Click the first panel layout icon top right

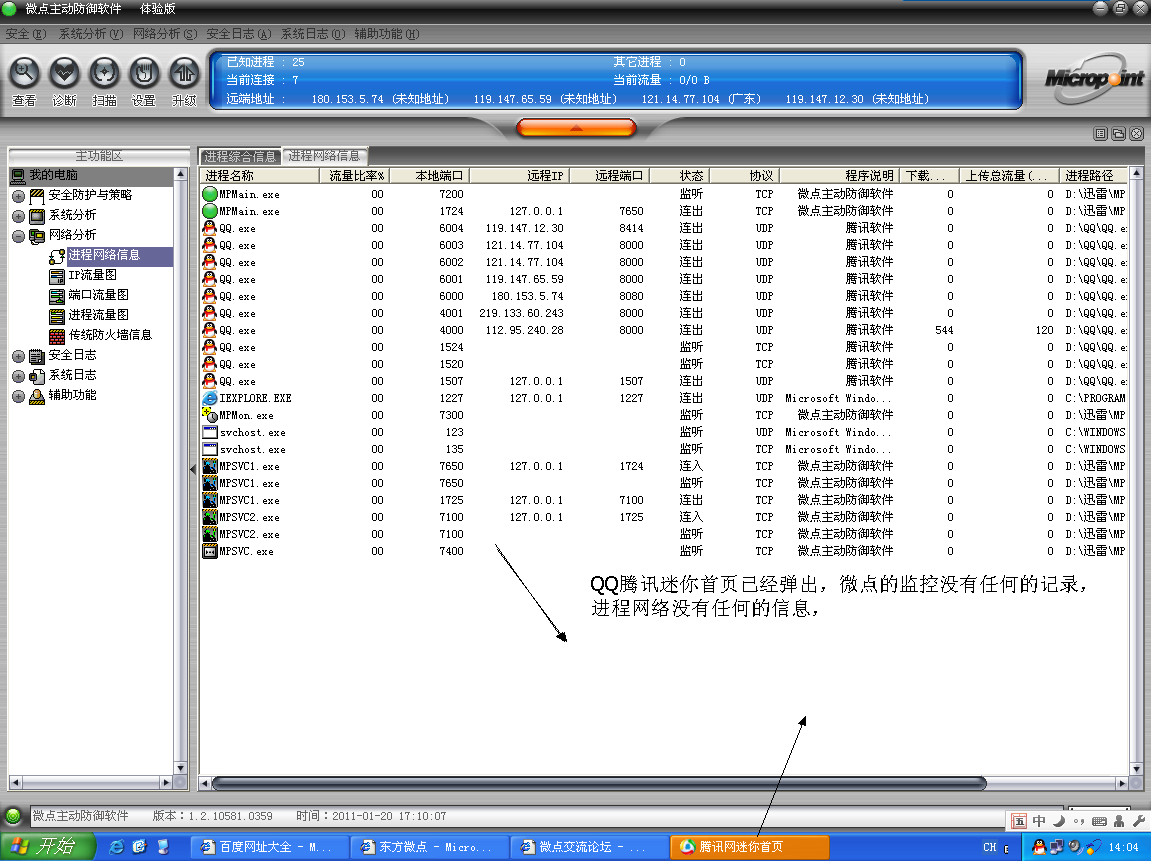[1100, 134]
